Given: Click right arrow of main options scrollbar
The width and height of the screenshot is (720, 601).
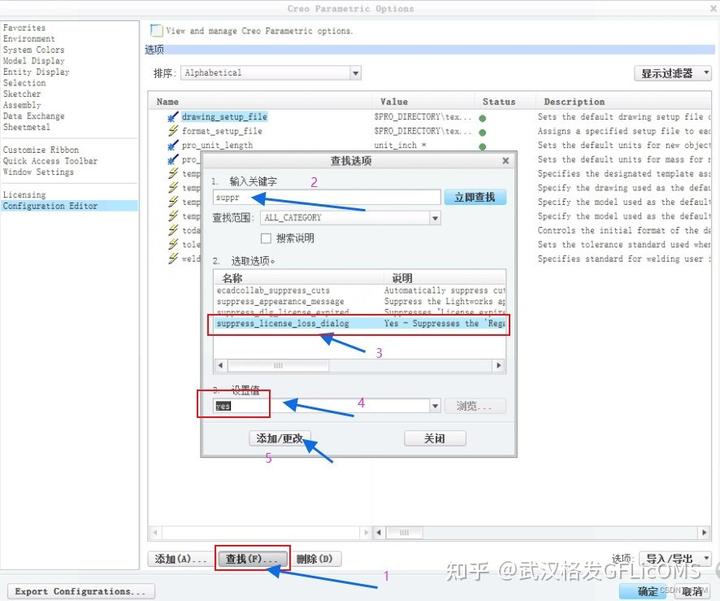Looking at the screenshot, I should (x=704, y=533).
